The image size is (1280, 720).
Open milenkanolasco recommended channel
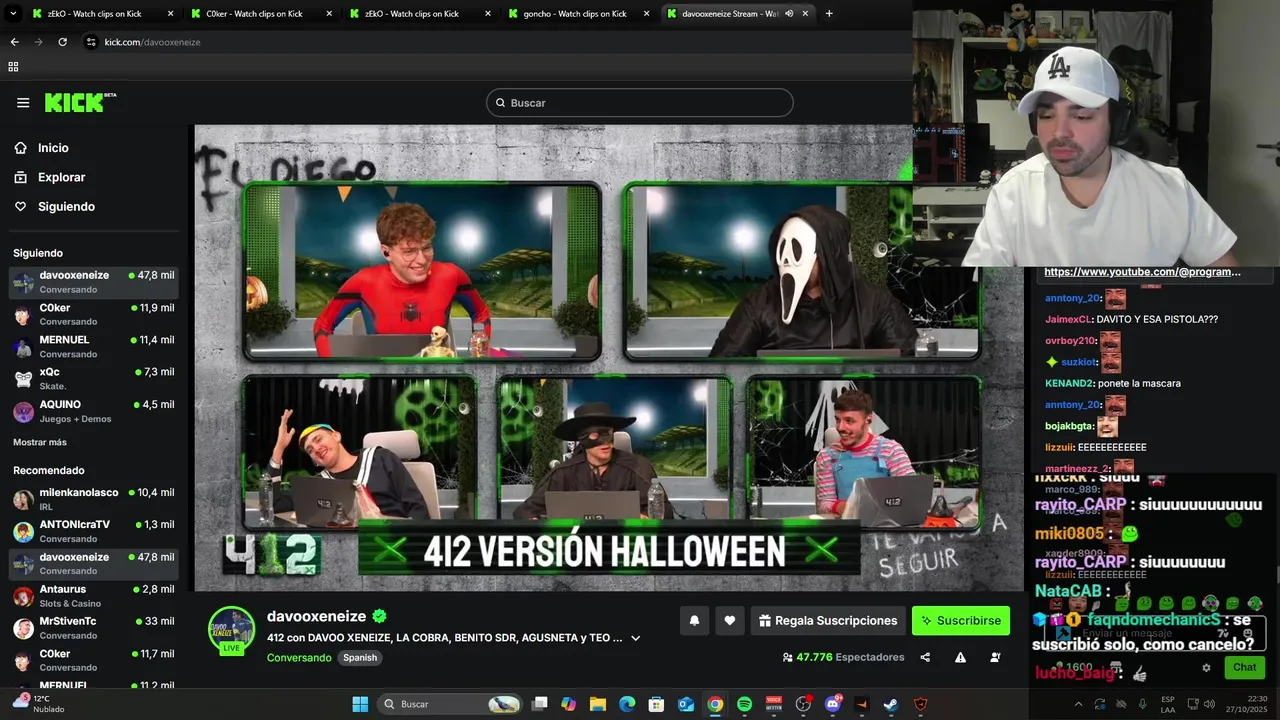[x=94, y=499]
